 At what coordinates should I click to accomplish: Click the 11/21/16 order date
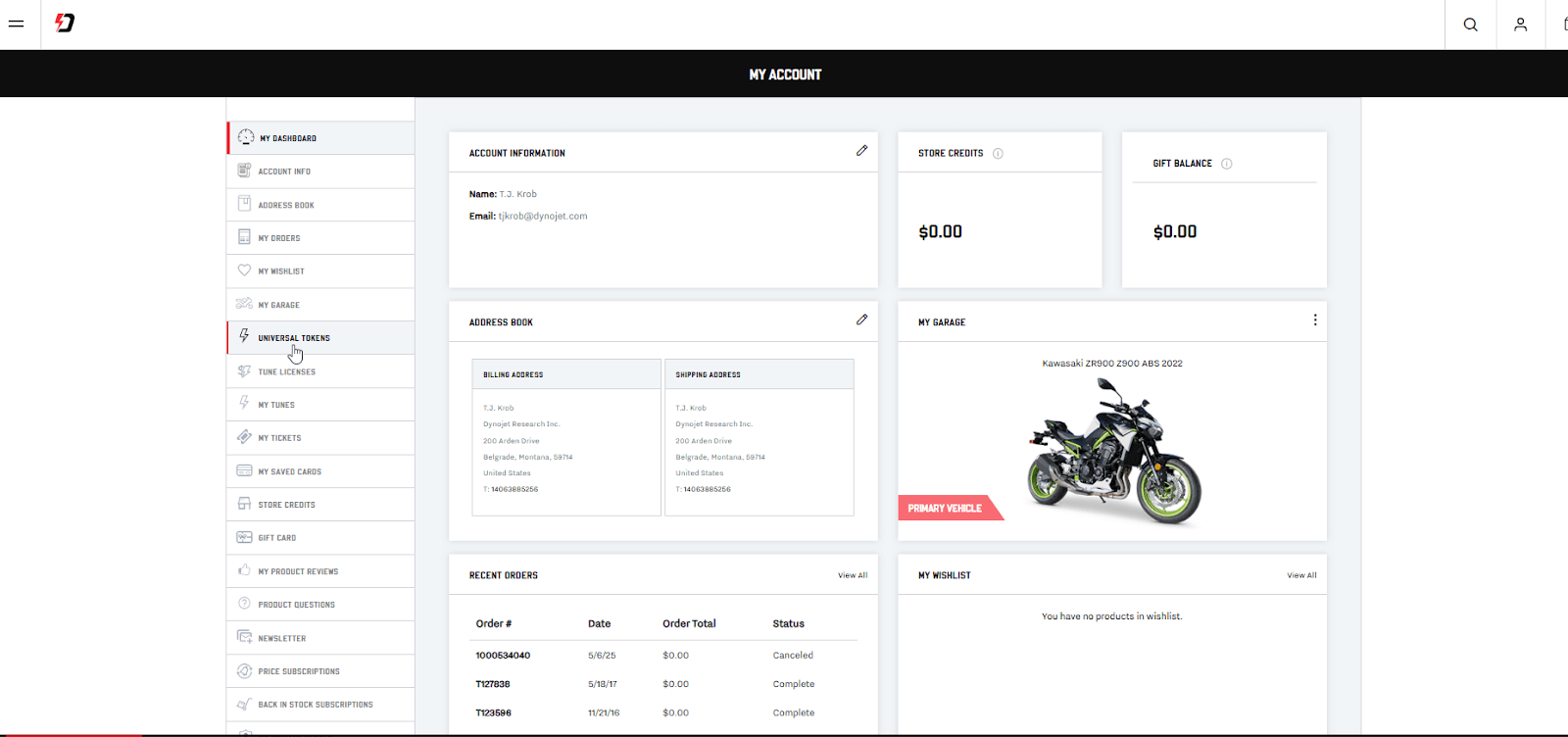(604, 712)
